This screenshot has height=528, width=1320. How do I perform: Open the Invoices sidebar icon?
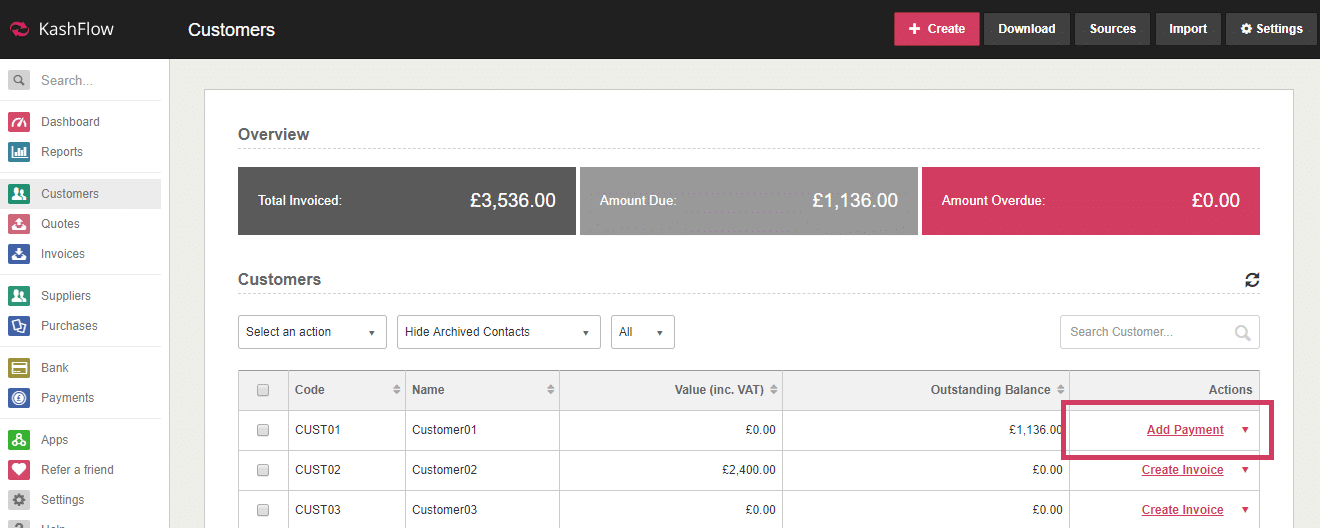click(x=19, y=254)
